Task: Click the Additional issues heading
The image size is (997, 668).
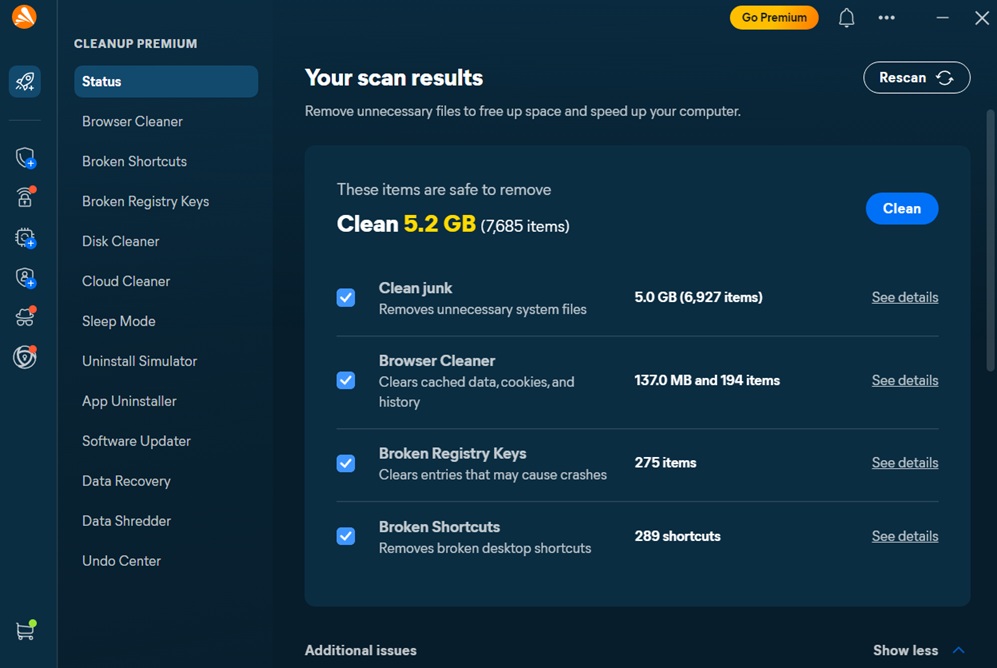Action: pyautogui.click(x=361, y=650)
